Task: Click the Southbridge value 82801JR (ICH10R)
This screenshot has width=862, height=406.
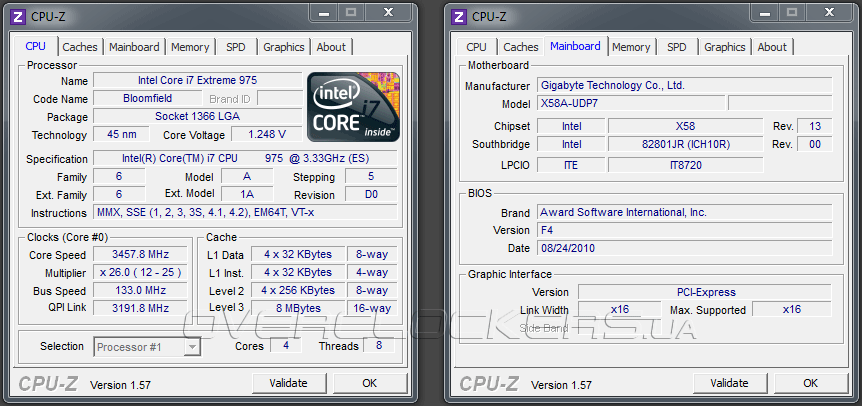Action: [x=686, y=144]
